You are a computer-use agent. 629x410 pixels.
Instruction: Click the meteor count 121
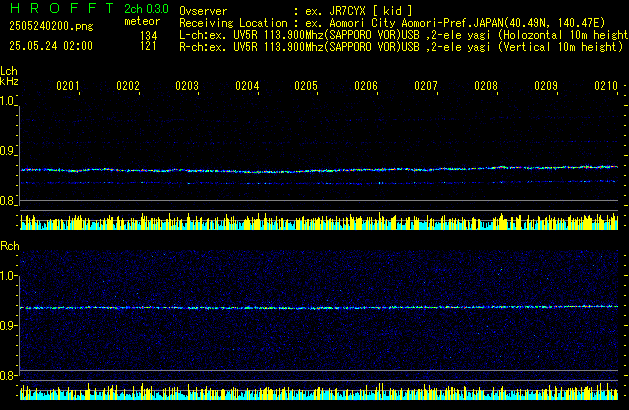(x=148, y=46)
